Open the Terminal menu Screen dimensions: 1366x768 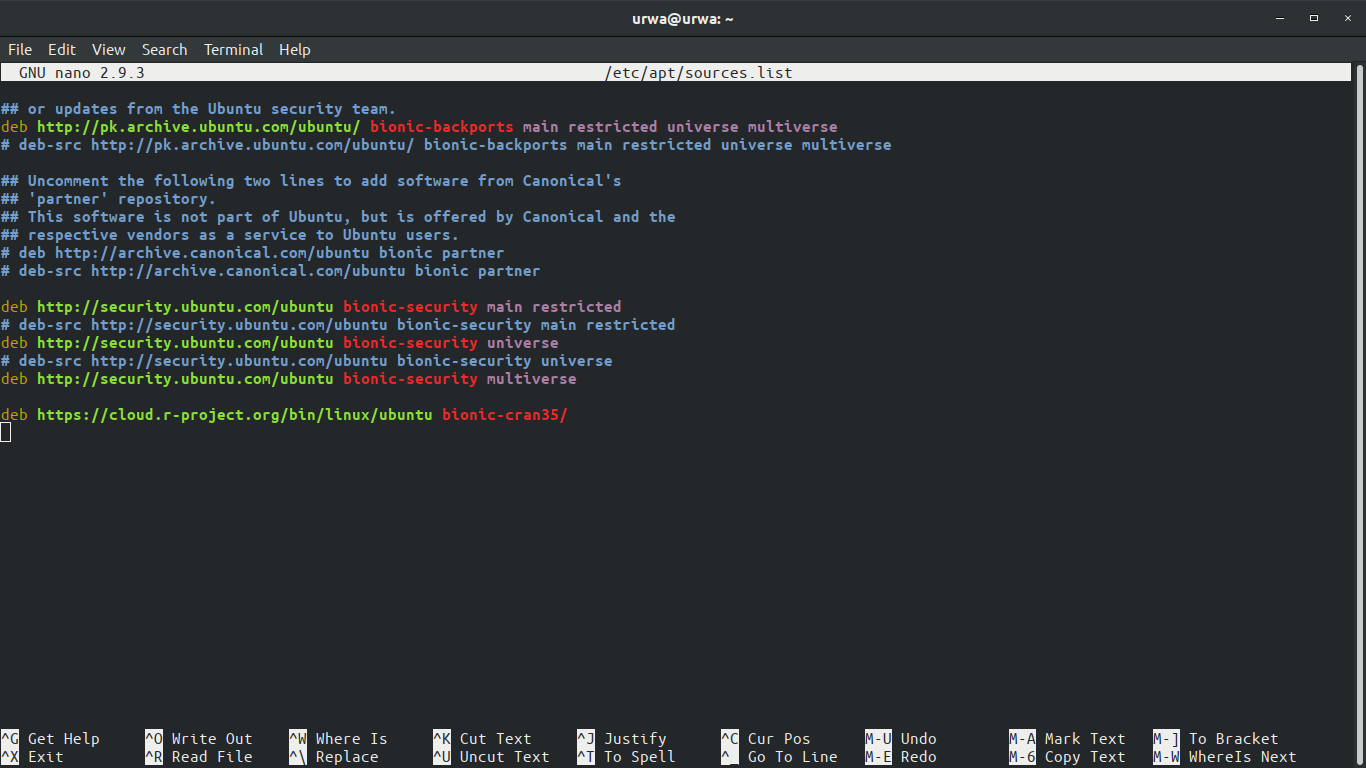(233, 49)
